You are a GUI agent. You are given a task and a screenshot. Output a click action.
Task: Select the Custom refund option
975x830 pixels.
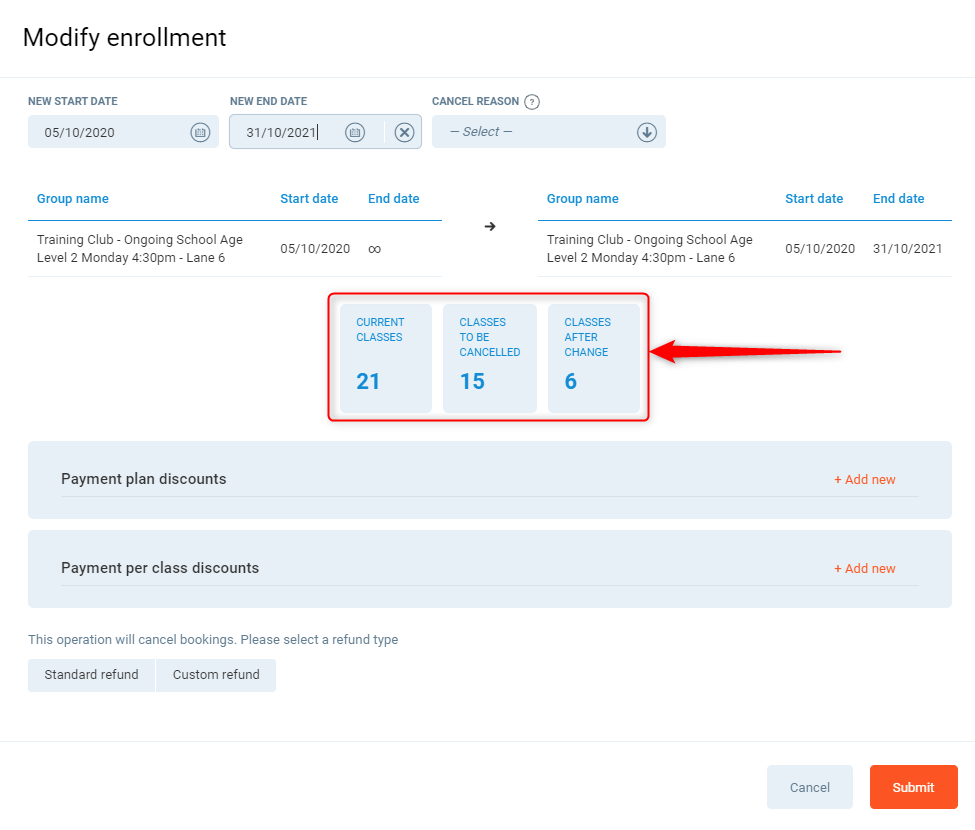click(x=216, y=675)
